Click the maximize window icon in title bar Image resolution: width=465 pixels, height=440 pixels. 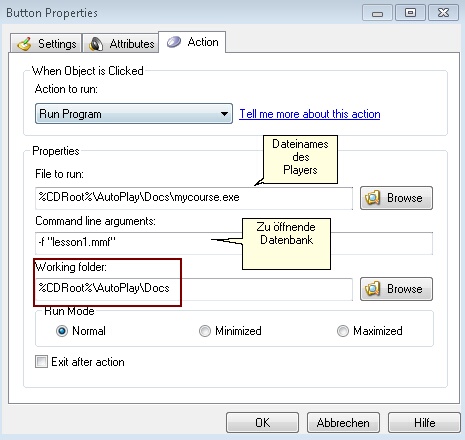point(410,13)
